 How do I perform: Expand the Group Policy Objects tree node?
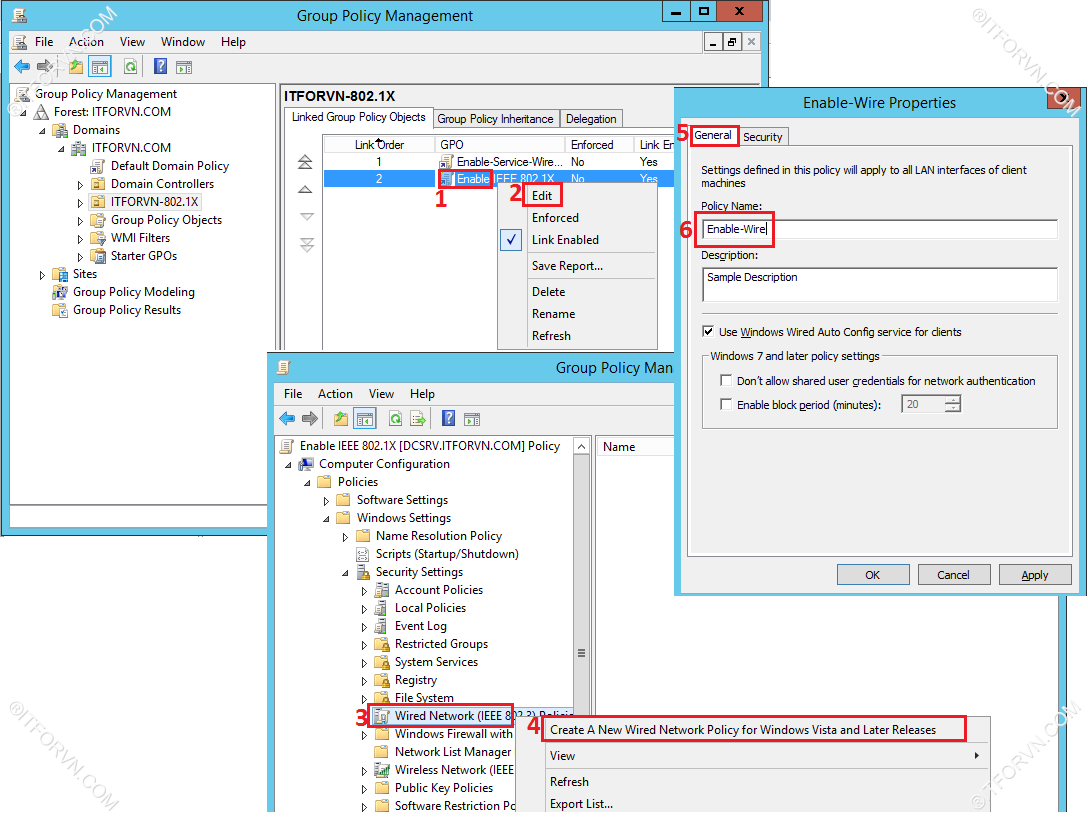coord(81,220)
